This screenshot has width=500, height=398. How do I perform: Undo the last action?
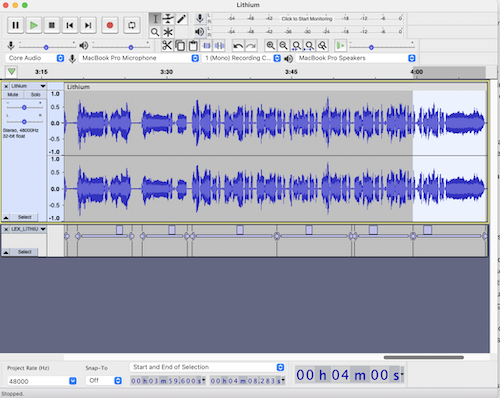tap(238, 45)
